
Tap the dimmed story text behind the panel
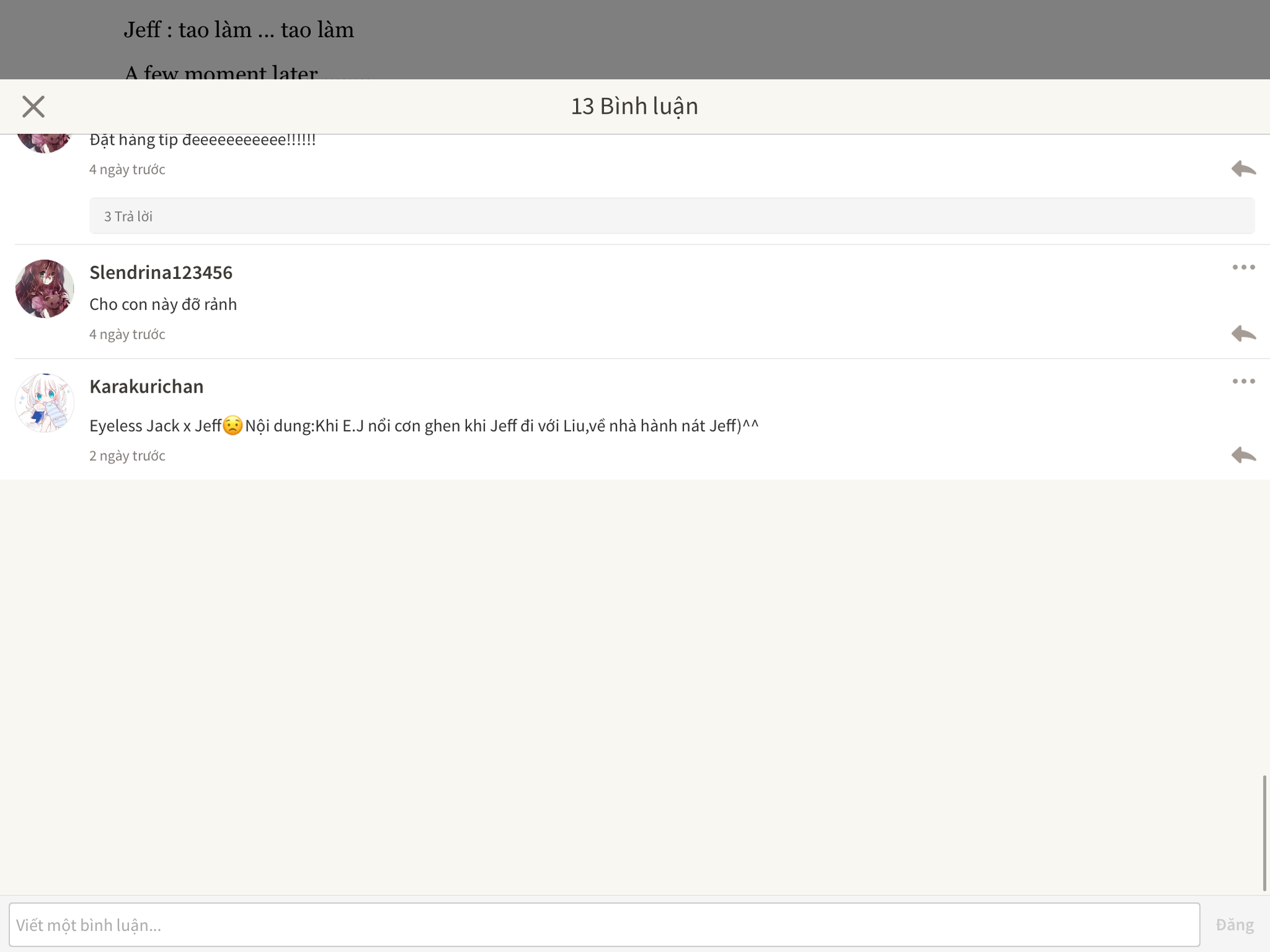tap(238, 30)
